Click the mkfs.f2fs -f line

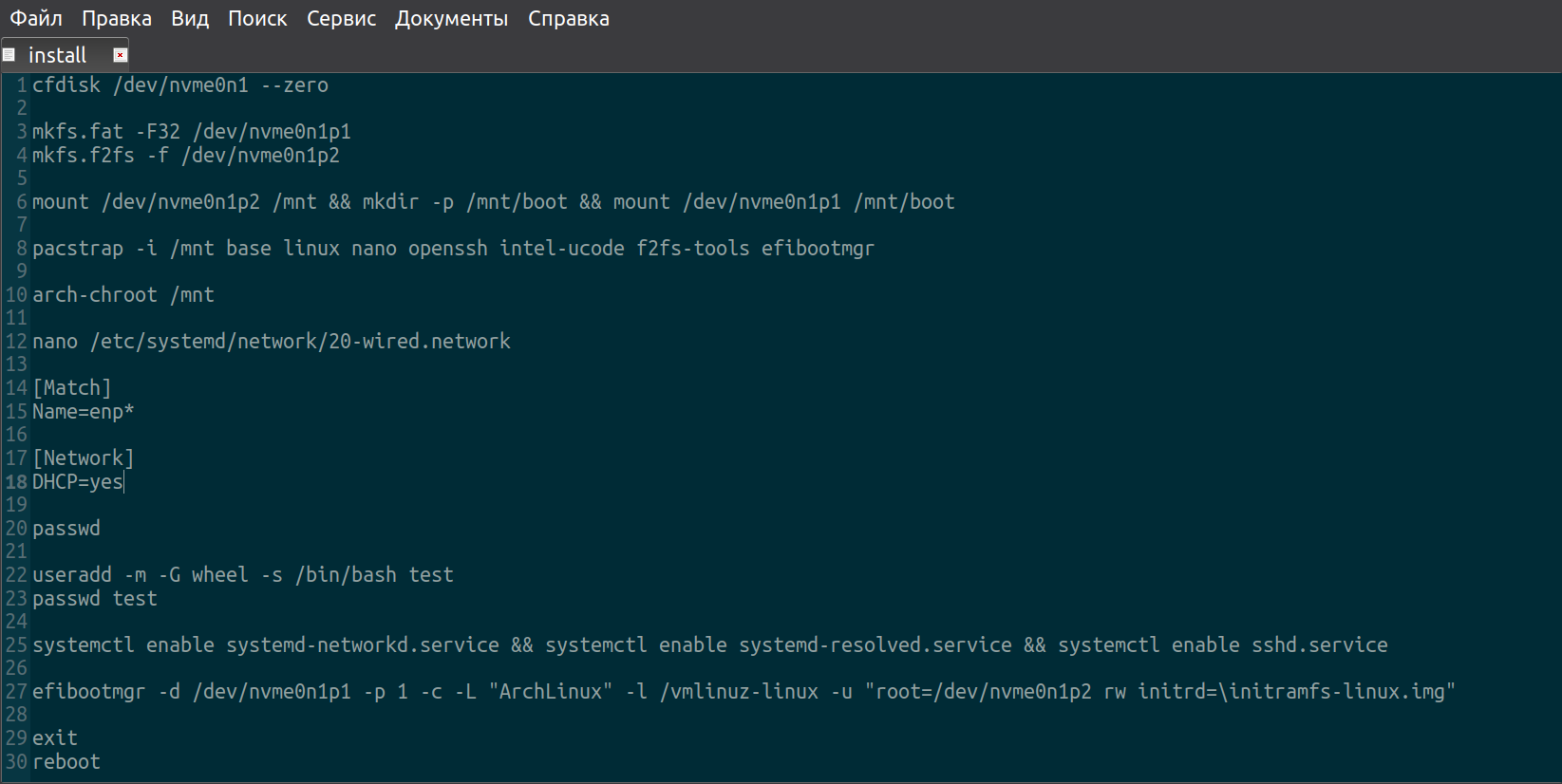(x=186, y=156)
